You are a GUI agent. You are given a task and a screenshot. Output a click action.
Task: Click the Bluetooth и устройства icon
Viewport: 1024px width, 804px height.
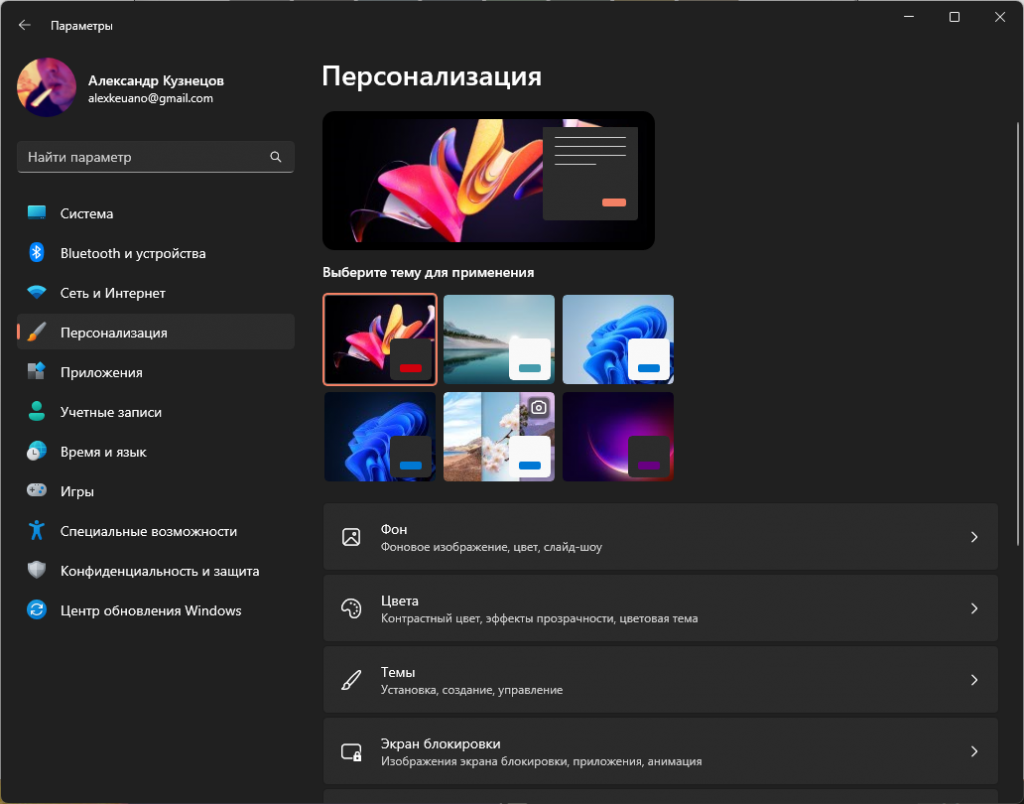point(37,253)
